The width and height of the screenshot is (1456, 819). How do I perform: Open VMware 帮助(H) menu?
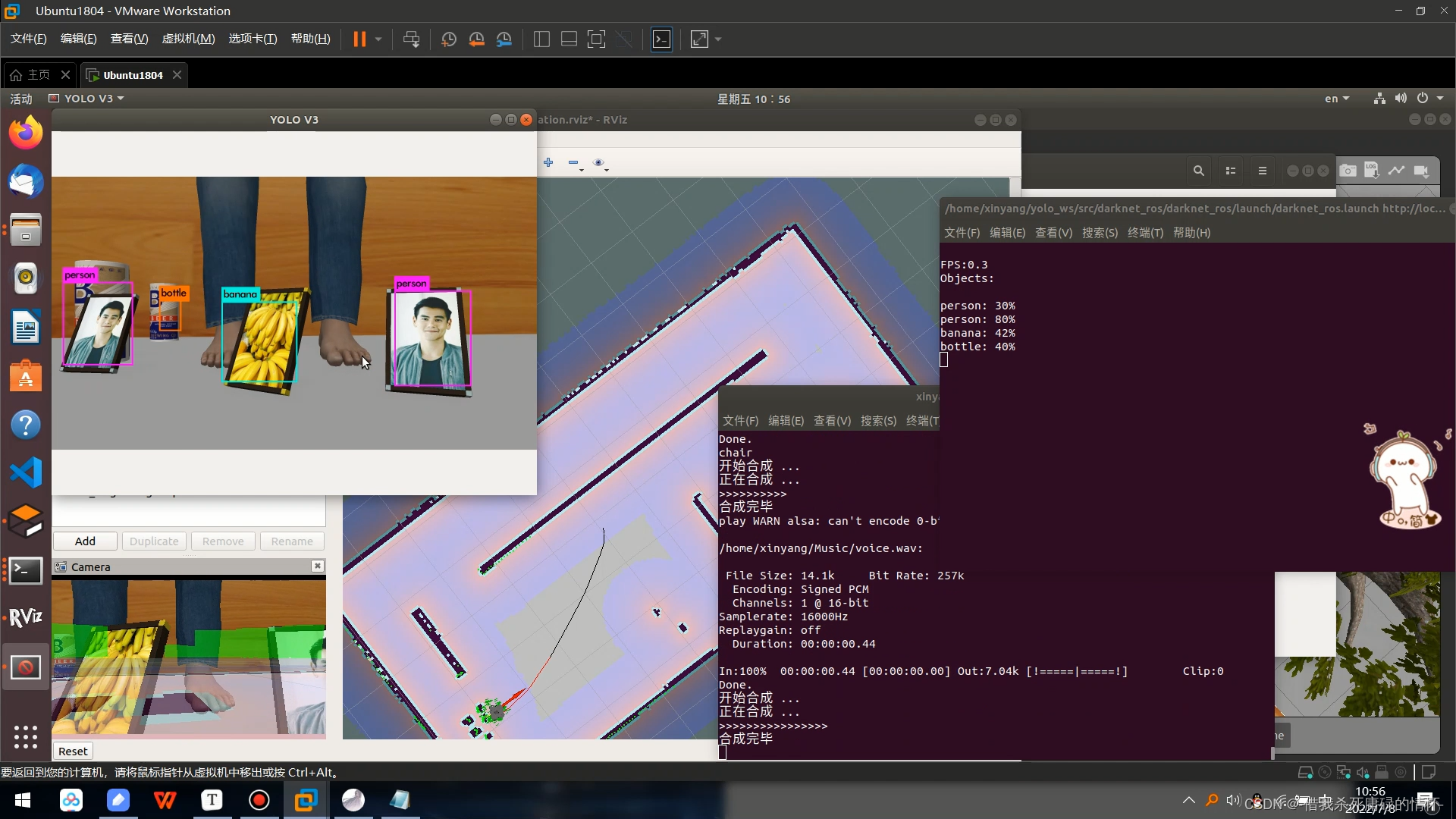(x=310, y=39)
